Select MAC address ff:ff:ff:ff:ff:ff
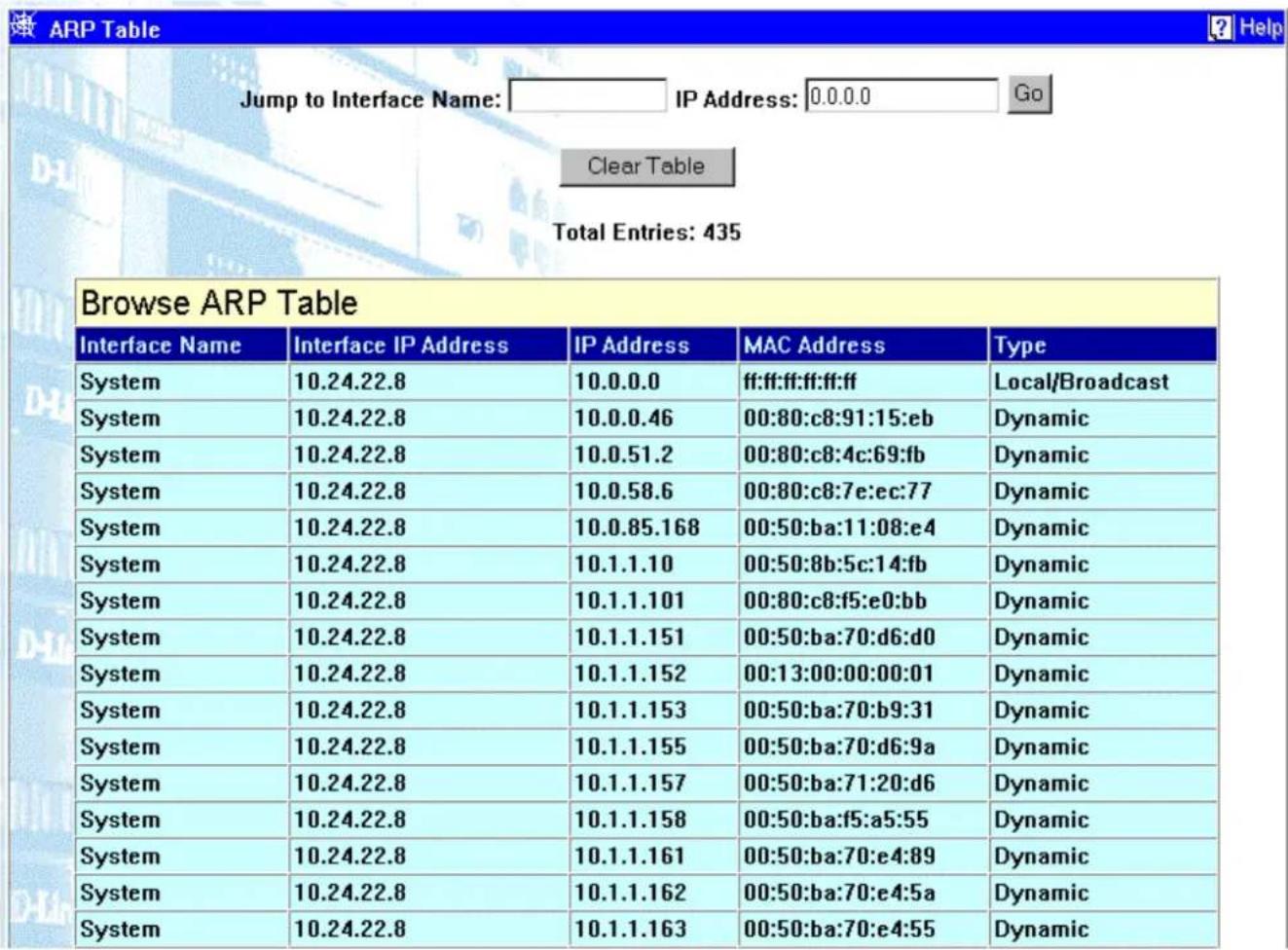 pos(800,382)
